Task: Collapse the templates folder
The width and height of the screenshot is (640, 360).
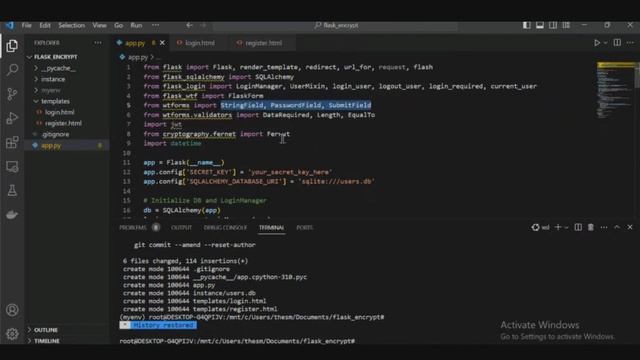Action: [36, 101]
